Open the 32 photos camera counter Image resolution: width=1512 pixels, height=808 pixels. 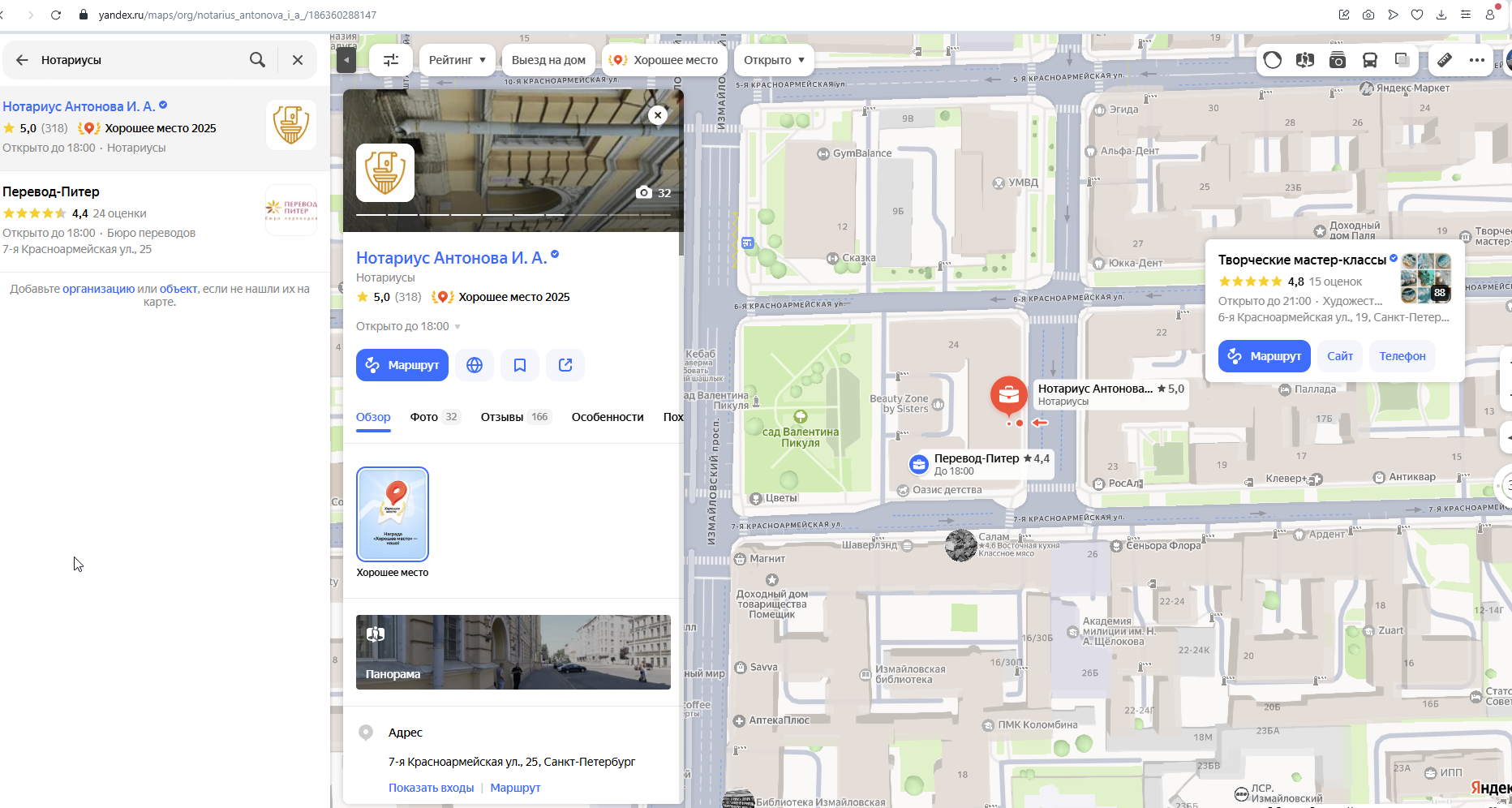click(x=654, y=192)
